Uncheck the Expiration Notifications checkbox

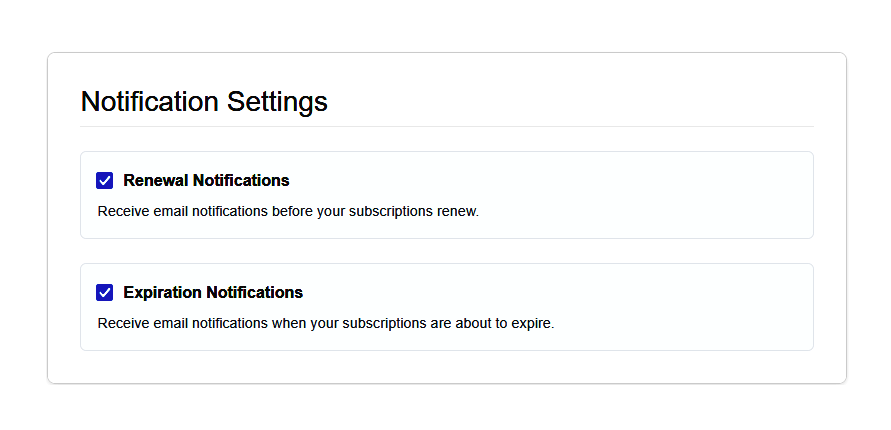104,292
